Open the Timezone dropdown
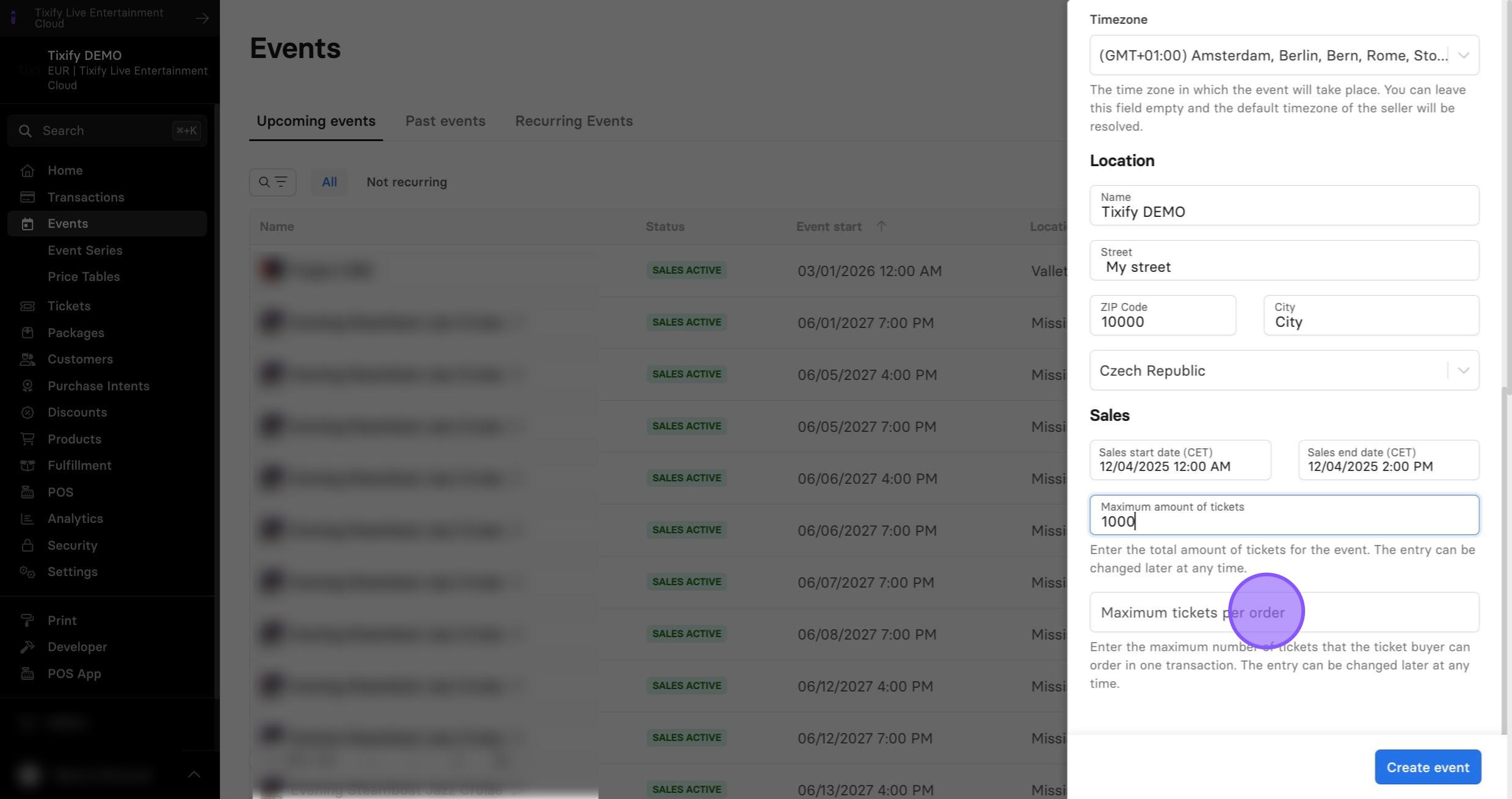This screenshot has width=1512, height=799. (1284, 56)
